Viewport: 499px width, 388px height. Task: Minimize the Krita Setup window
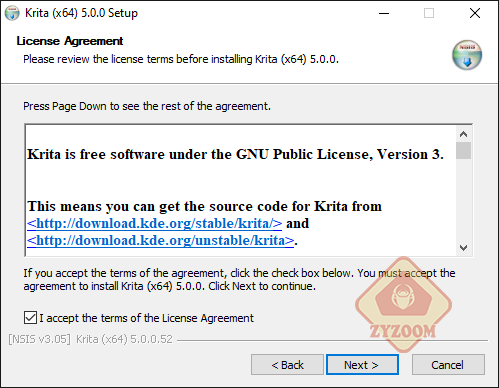click(x=384, y=13)
